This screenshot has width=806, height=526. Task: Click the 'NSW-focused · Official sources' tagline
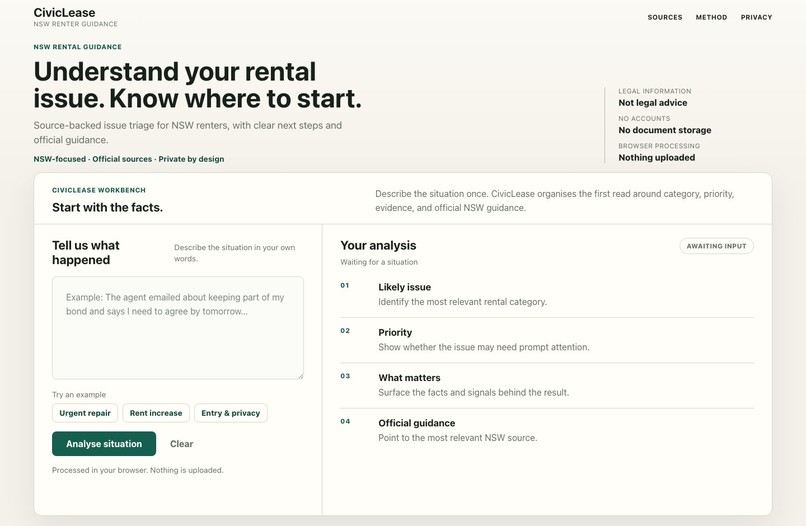pyautogui.click(x=129, y=159)
